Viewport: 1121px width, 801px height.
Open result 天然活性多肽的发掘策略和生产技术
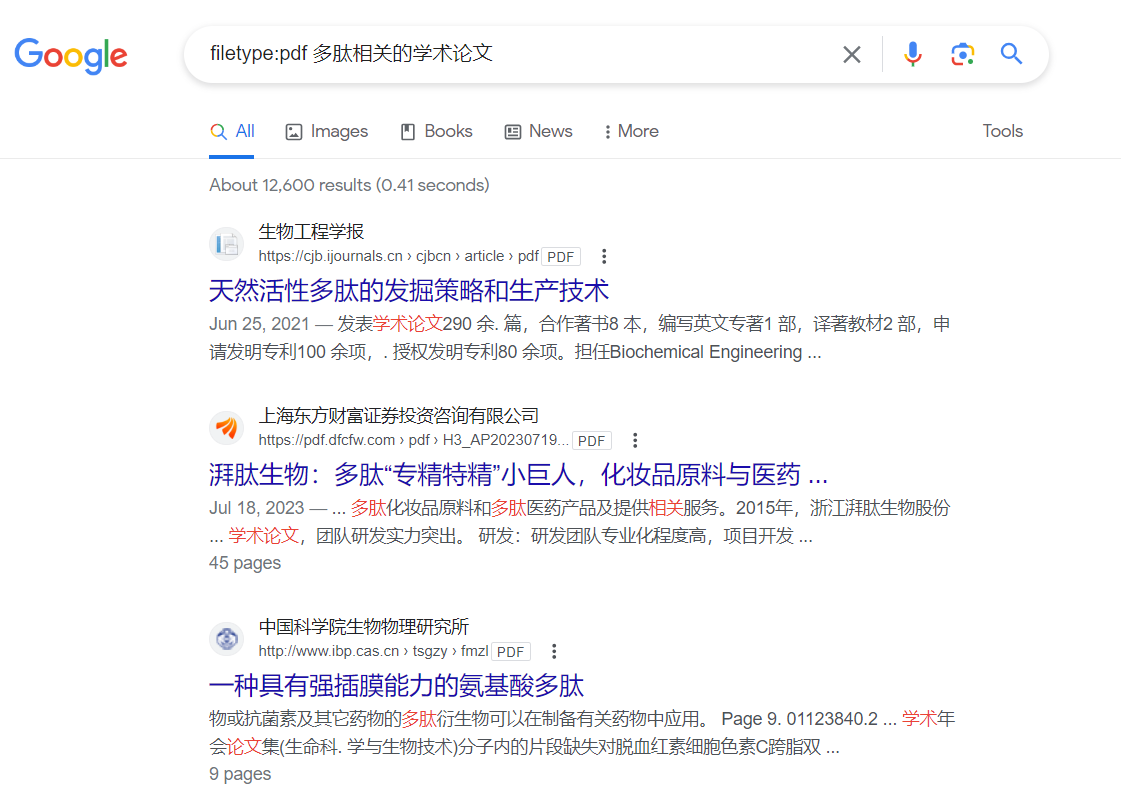tap(409, 290)
